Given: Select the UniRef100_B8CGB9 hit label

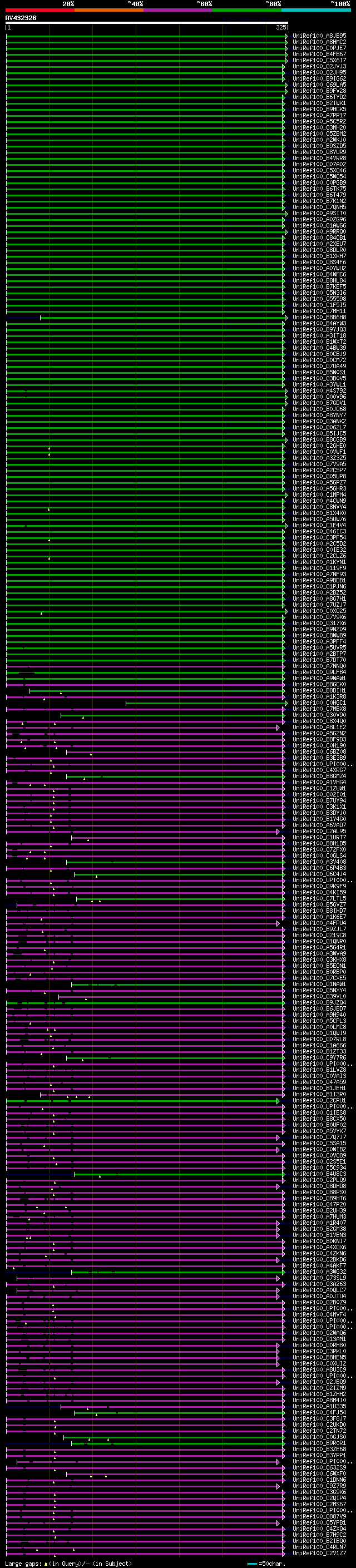Looking at the screenshot, I should pyautogui.click(x=319, y=440).
